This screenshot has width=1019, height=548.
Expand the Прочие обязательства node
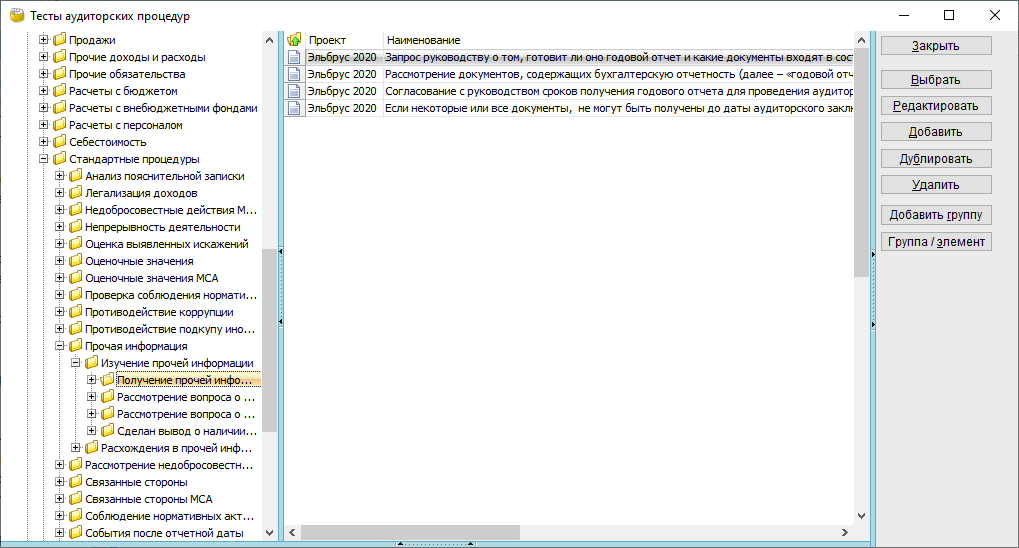pos(44,73)
